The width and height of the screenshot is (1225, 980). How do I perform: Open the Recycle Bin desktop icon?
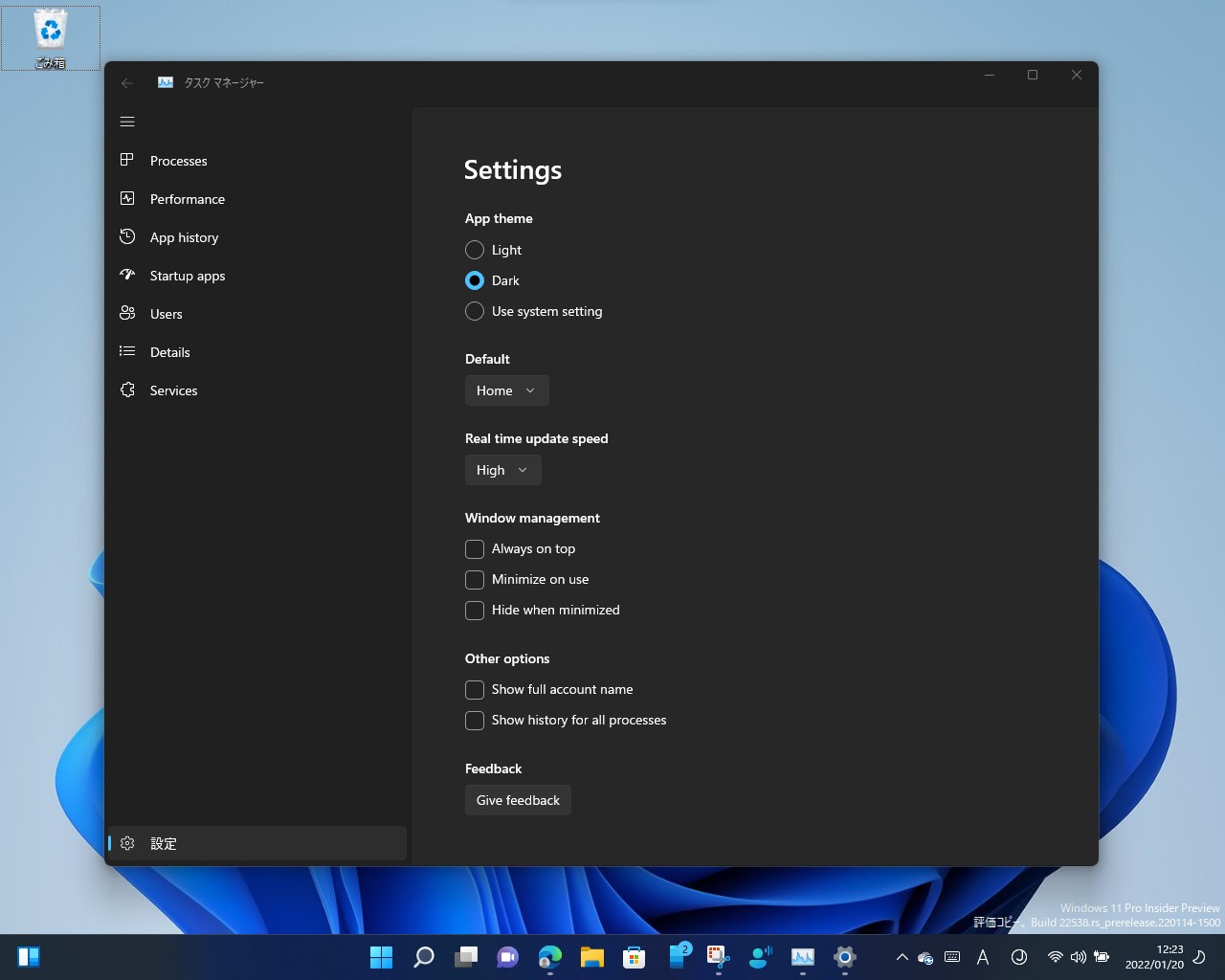coord(50,38)
